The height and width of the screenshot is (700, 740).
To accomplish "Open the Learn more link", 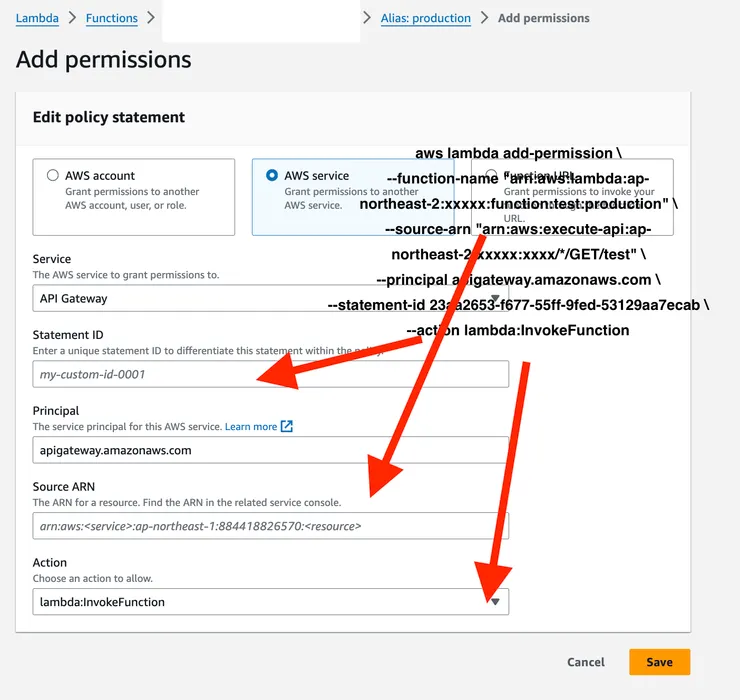I will tap(251, 427).
